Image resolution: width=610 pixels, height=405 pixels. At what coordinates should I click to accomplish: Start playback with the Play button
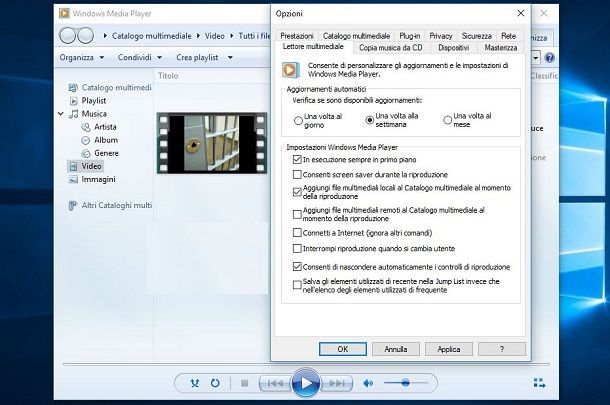click(x=306, y=383)
